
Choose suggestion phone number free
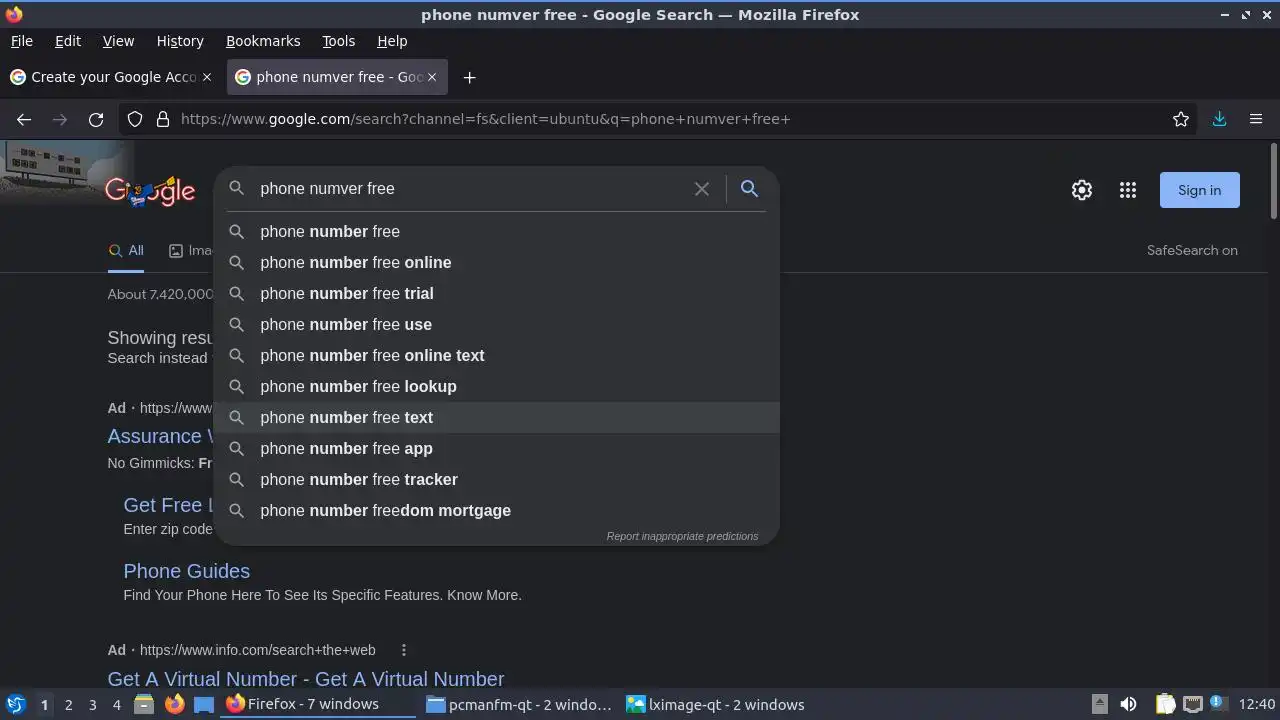click(x=497, y=231)
